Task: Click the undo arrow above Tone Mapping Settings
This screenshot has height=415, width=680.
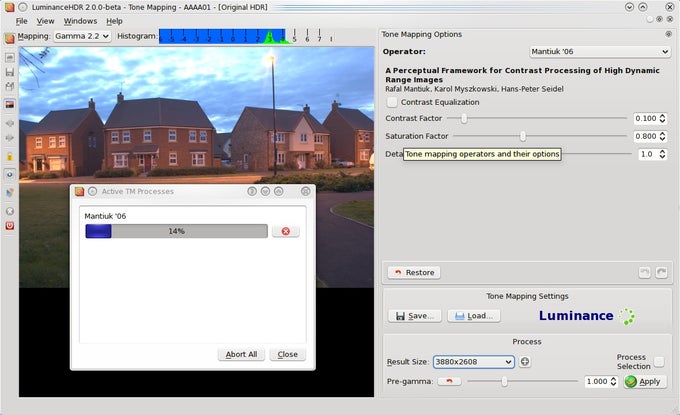Action: coord(644,272)
